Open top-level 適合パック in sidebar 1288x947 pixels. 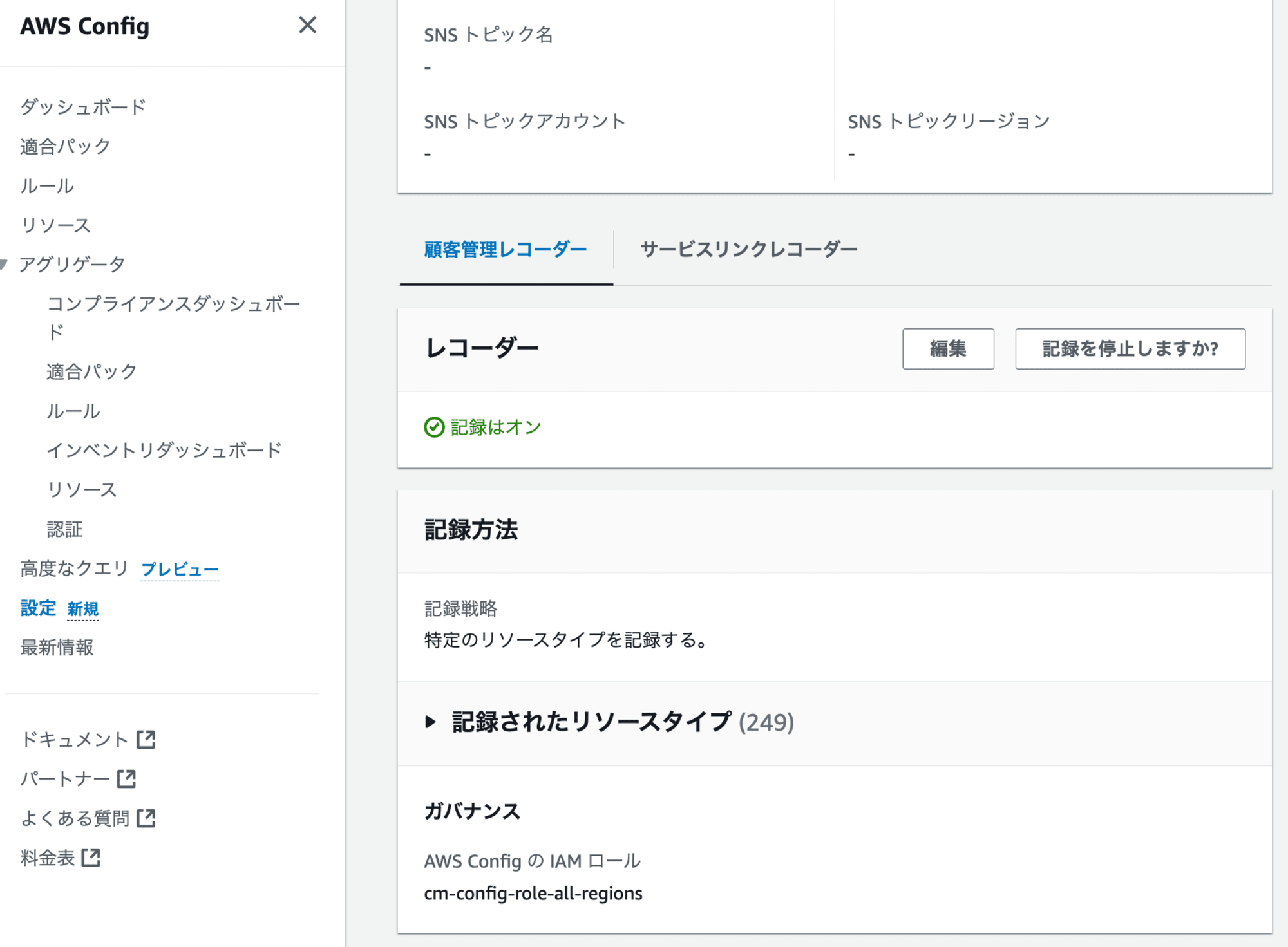click(x=65, y=147)
